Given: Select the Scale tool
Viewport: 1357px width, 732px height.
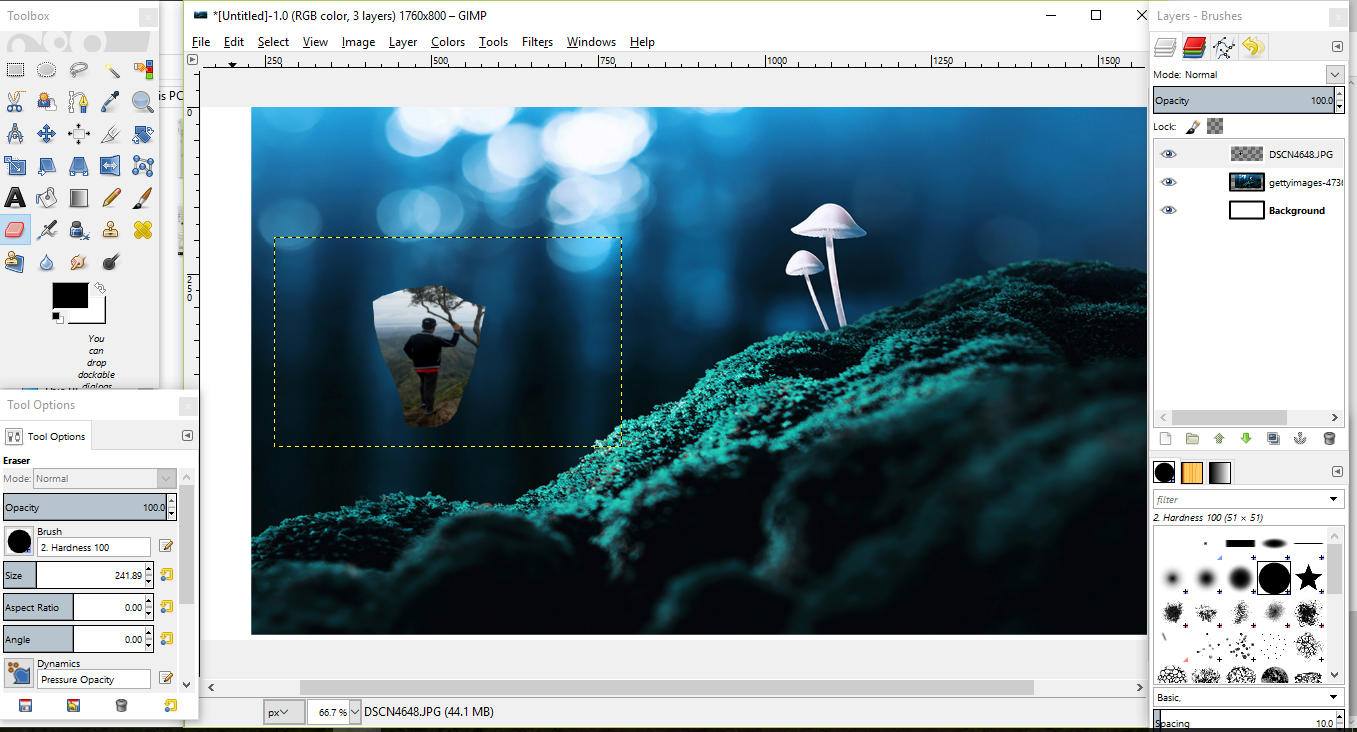Looking at the screenshot, I should tap(15, 166).
